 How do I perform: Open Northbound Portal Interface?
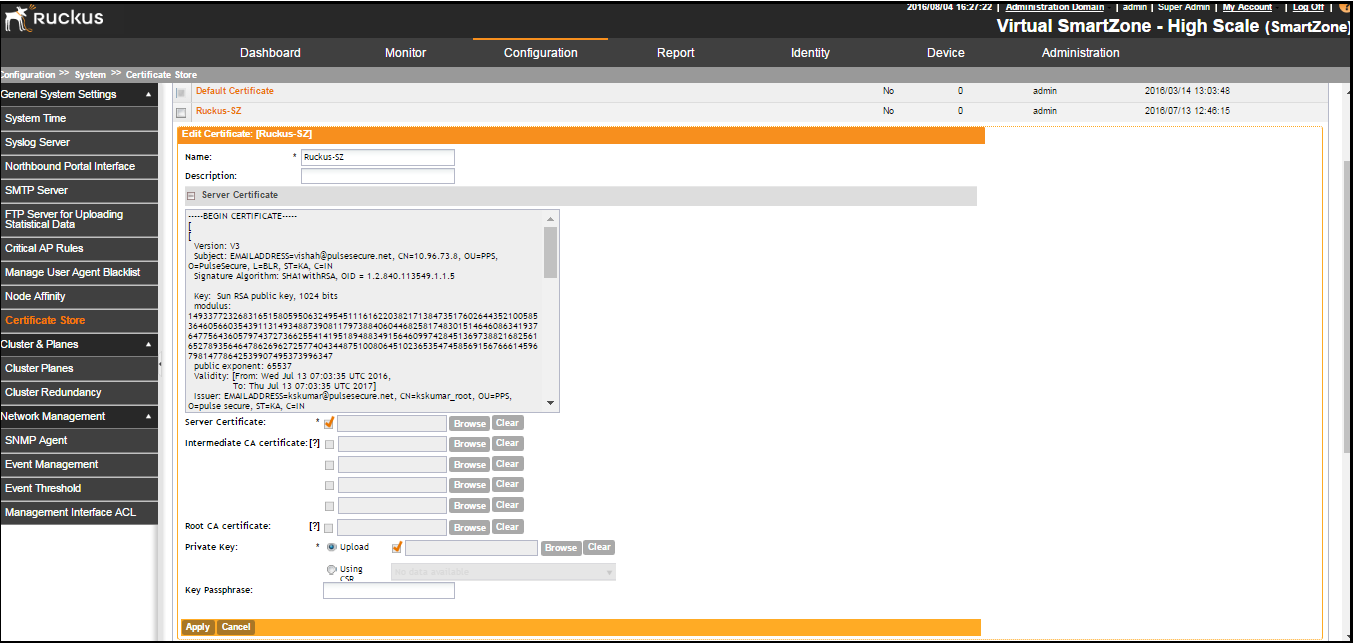pyautogui.click(x=79, y=166)
